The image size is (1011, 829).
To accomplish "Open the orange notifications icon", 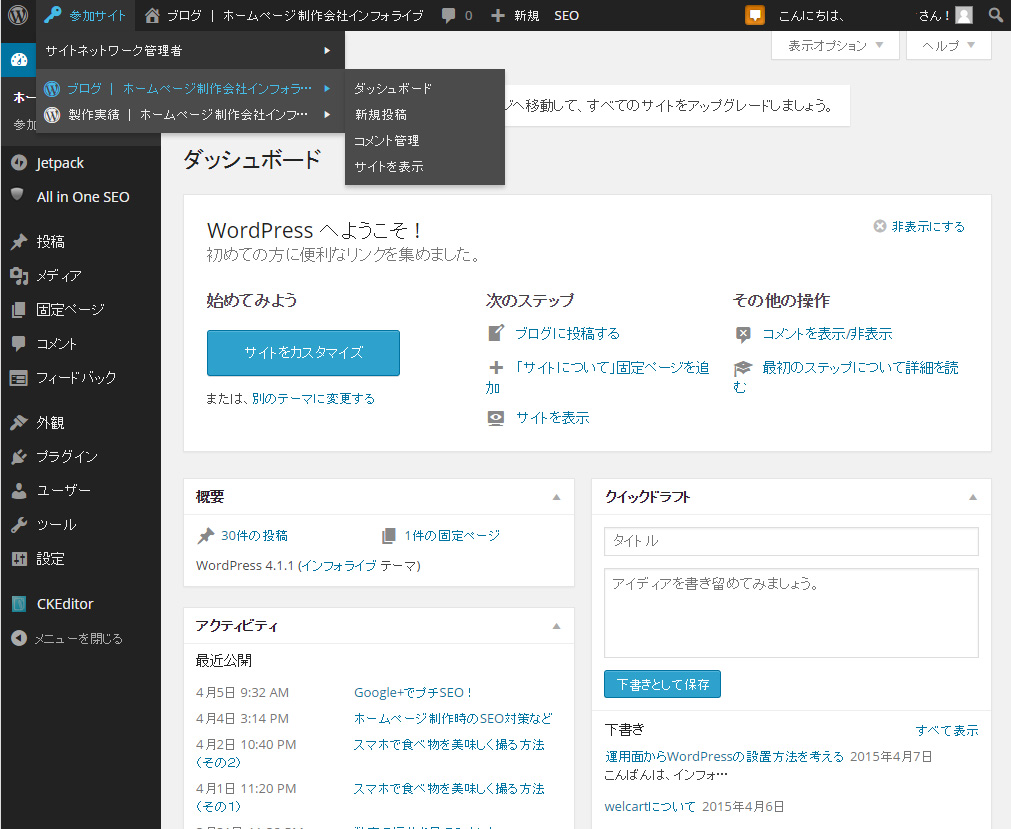I will click(754, 15).
